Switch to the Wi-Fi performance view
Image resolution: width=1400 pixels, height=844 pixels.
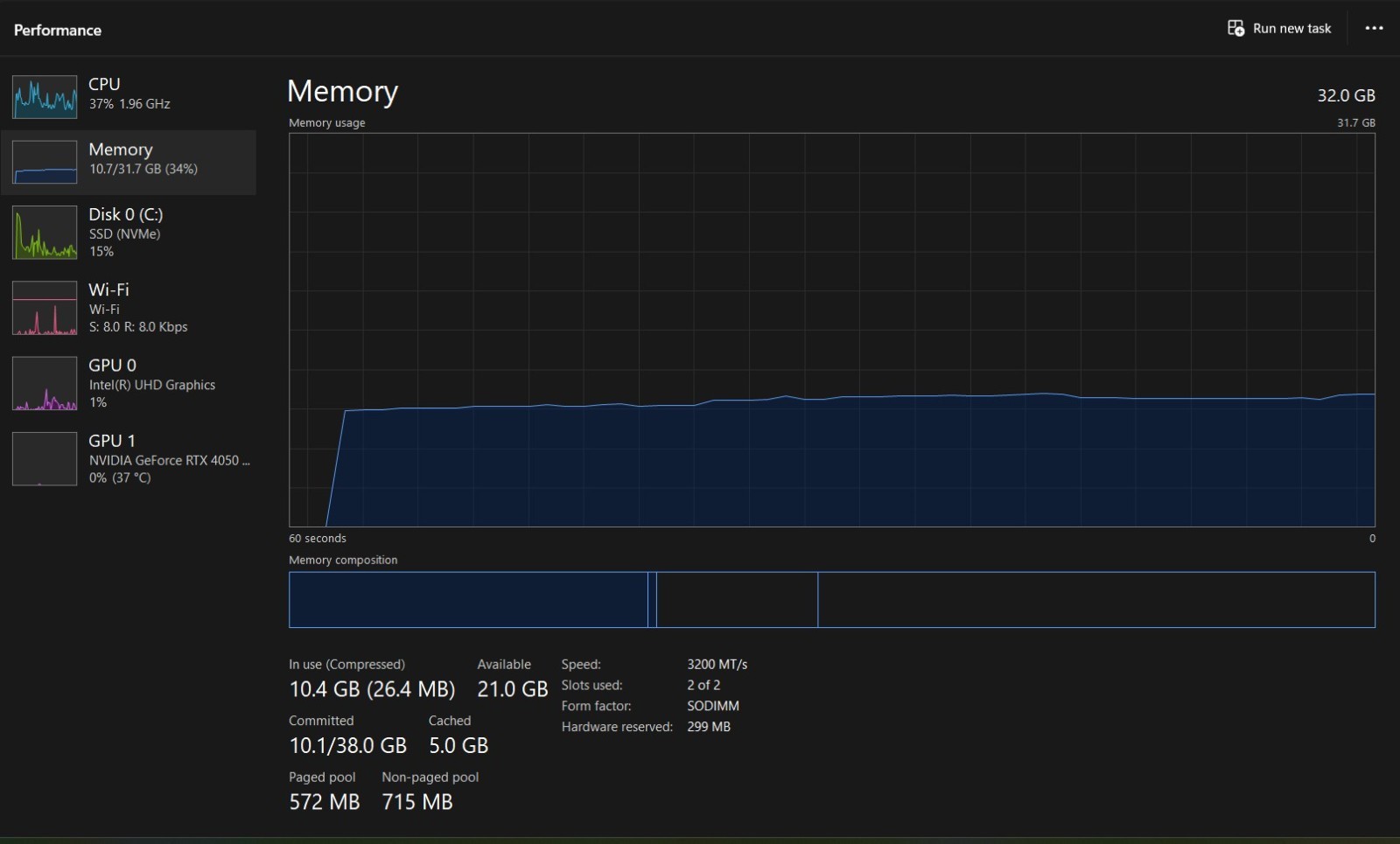129,308
